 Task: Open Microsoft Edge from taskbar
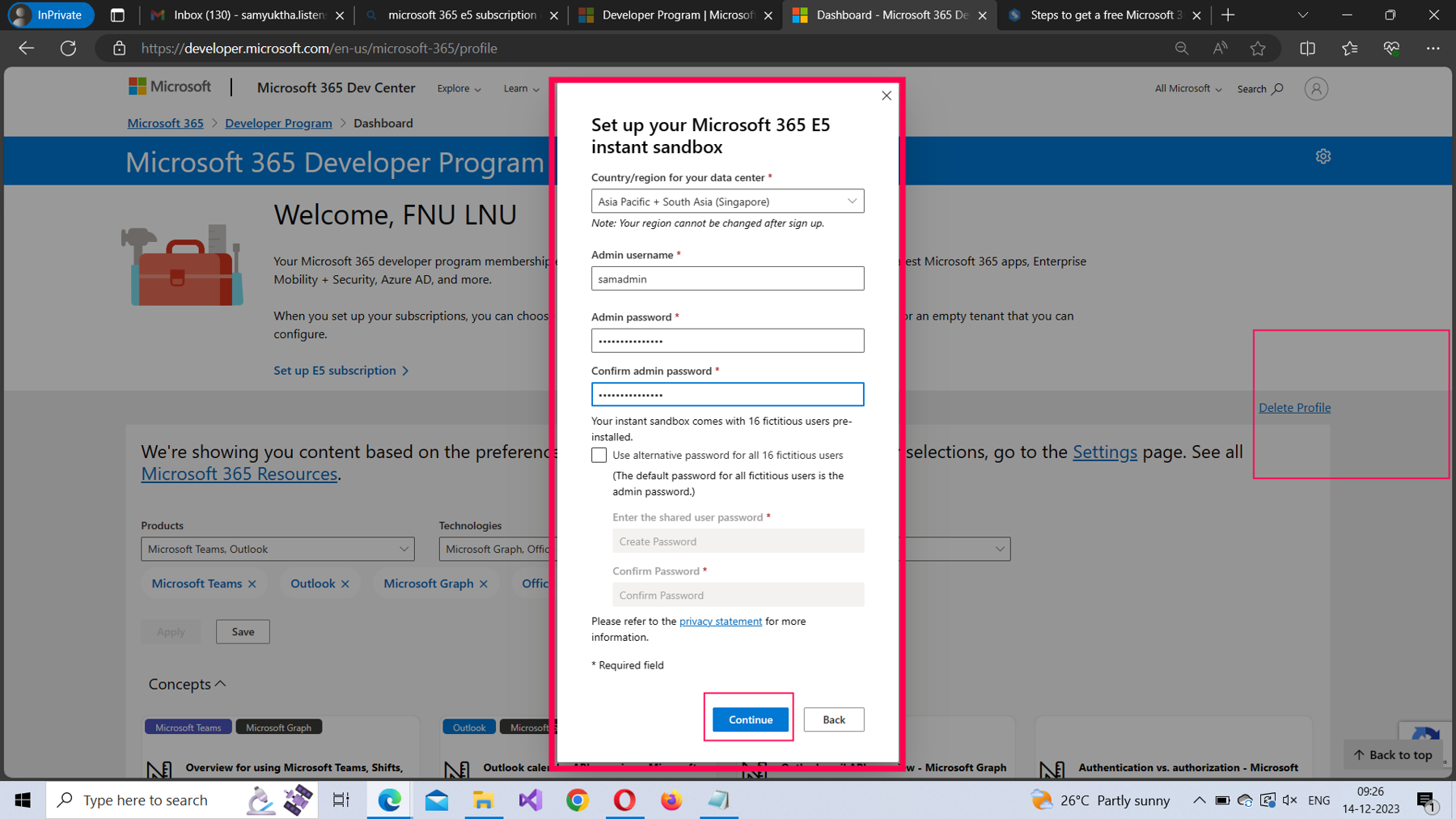pyautogui.click(x=390, y=800)
